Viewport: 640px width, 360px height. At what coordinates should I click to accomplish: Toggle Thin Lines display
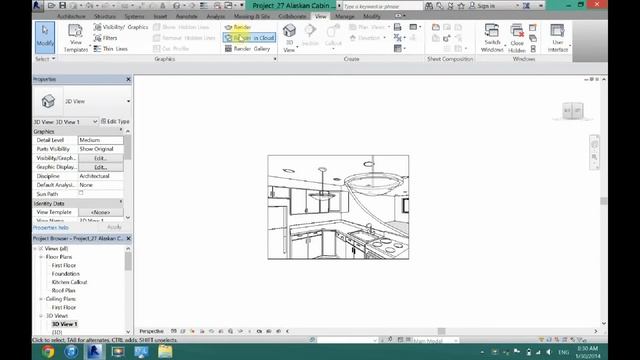(x=111, y=49)
